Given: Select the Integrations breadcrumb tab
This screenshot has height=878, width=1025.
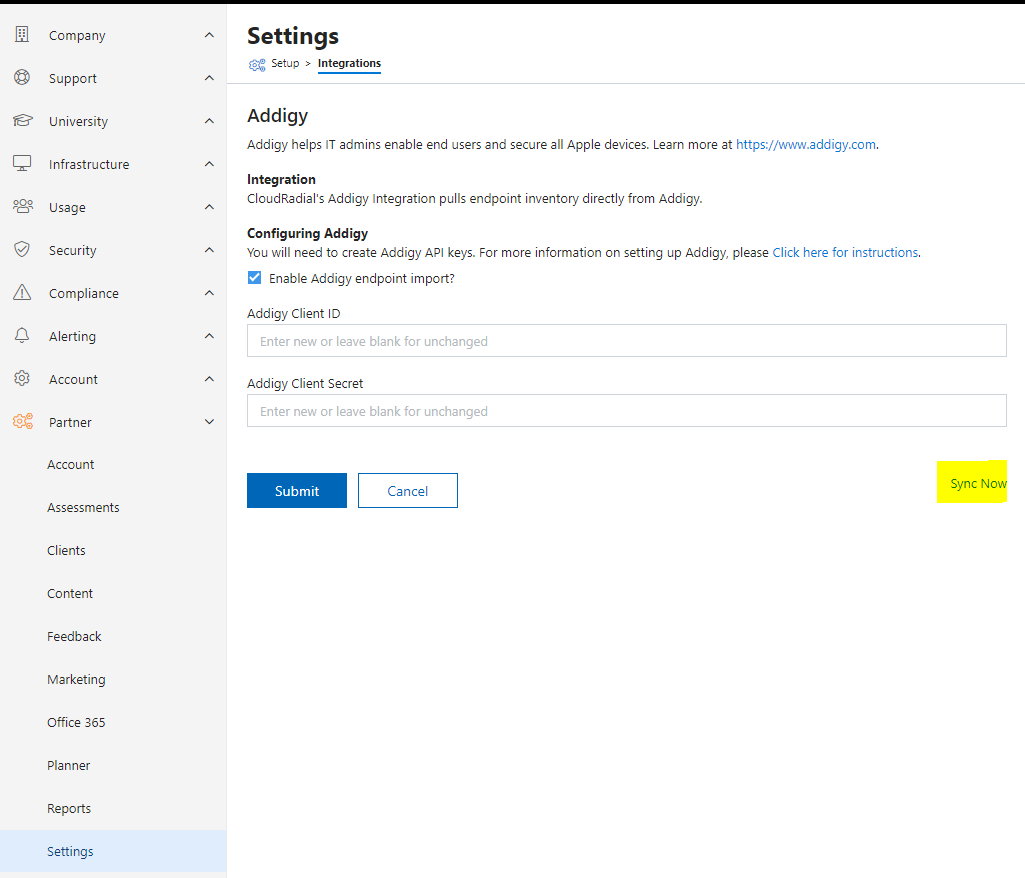Looking at the screenshot, I should 349,63.
